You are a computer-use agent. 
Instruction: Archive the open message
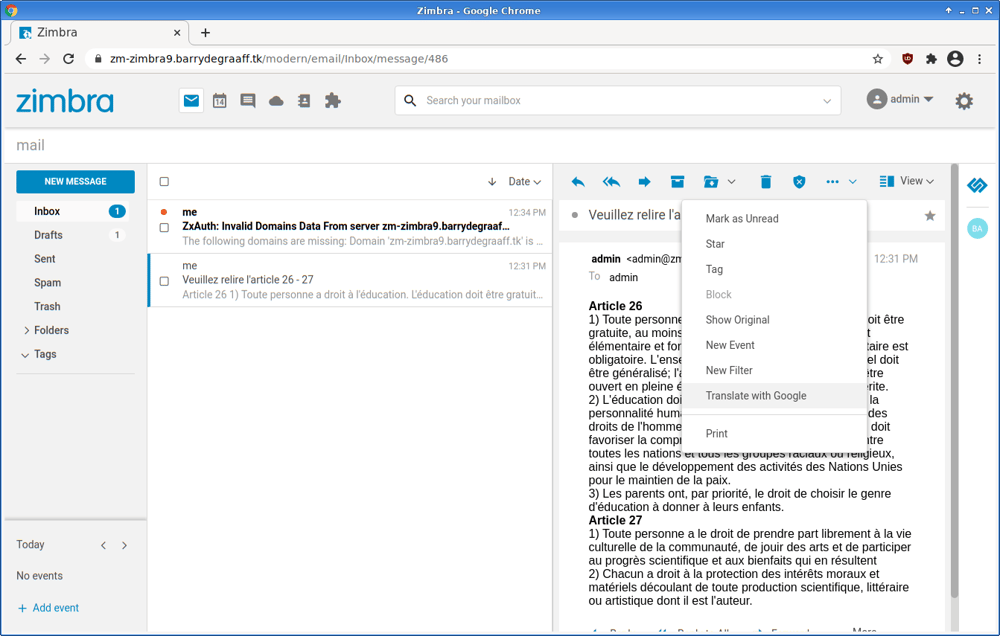[x=677, y=181]
